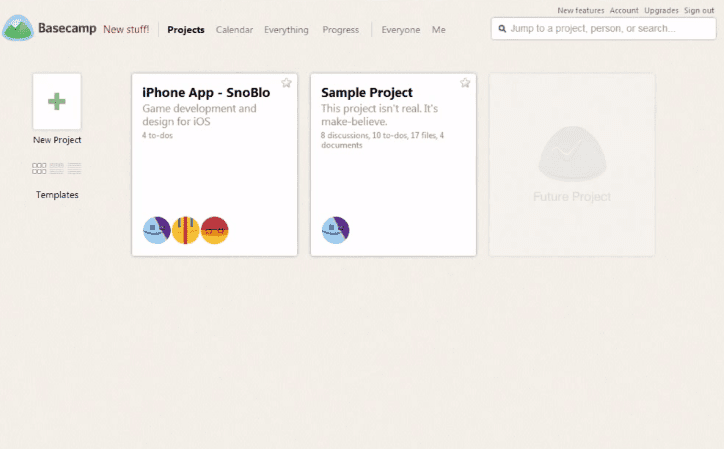Focus the Jump to a project search field

pos(603,29)
